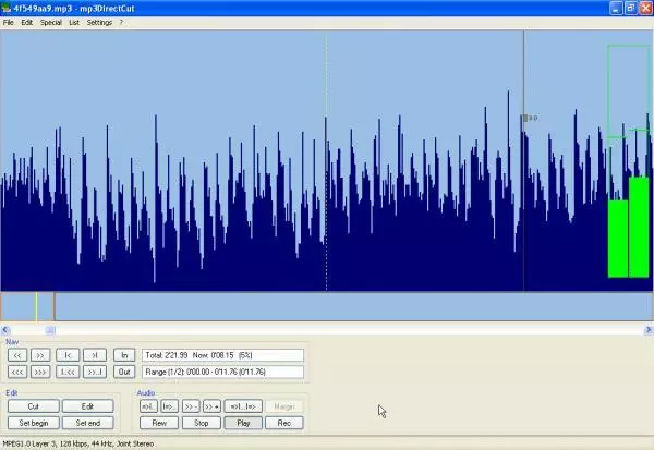This screenshot has height=450, width=654.
Task: Start recording with Rec button
Action: 284,423
